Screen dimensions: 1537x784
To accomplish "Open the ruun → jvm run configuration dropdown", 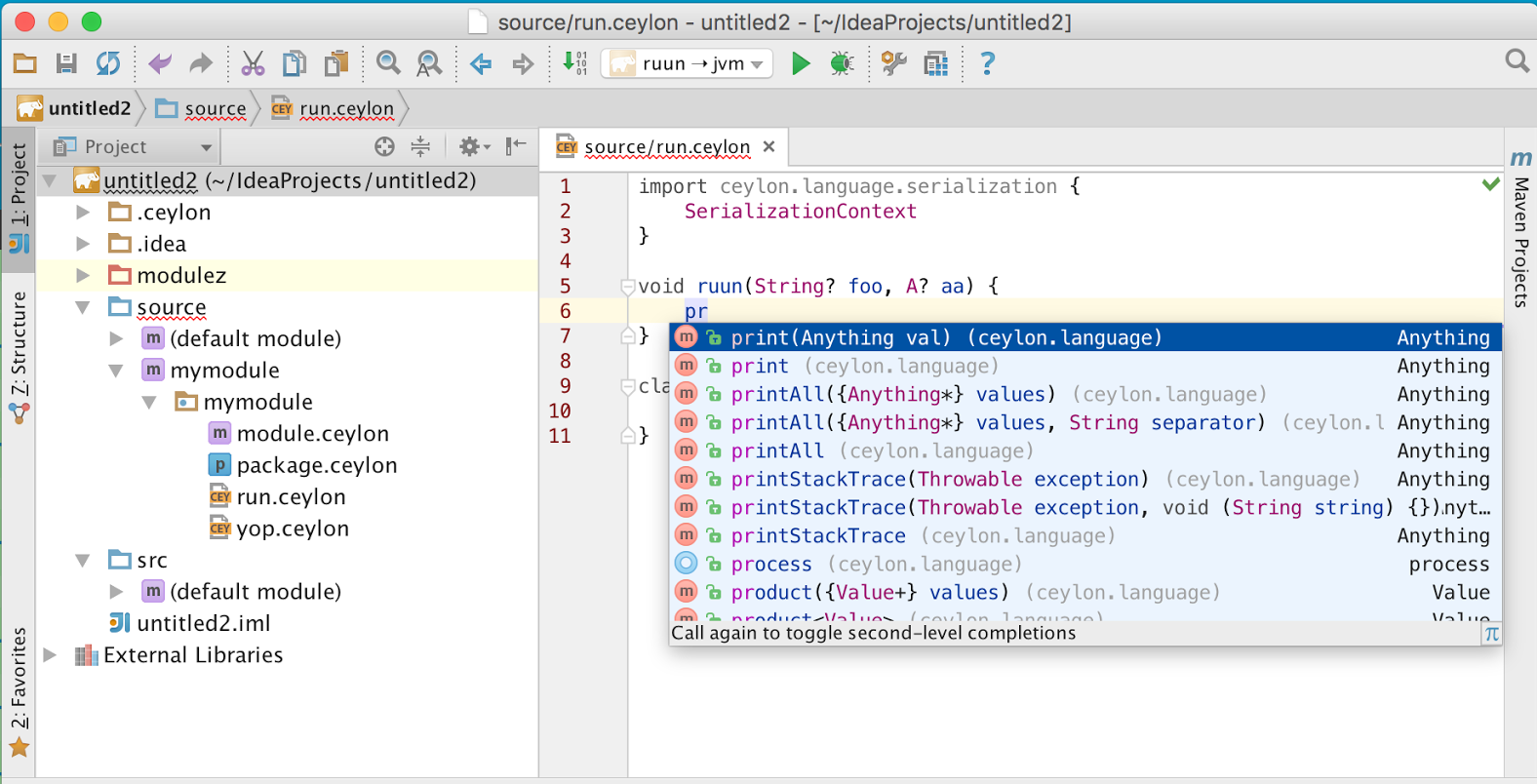I will pyautogui.click(x=688, y=64).
